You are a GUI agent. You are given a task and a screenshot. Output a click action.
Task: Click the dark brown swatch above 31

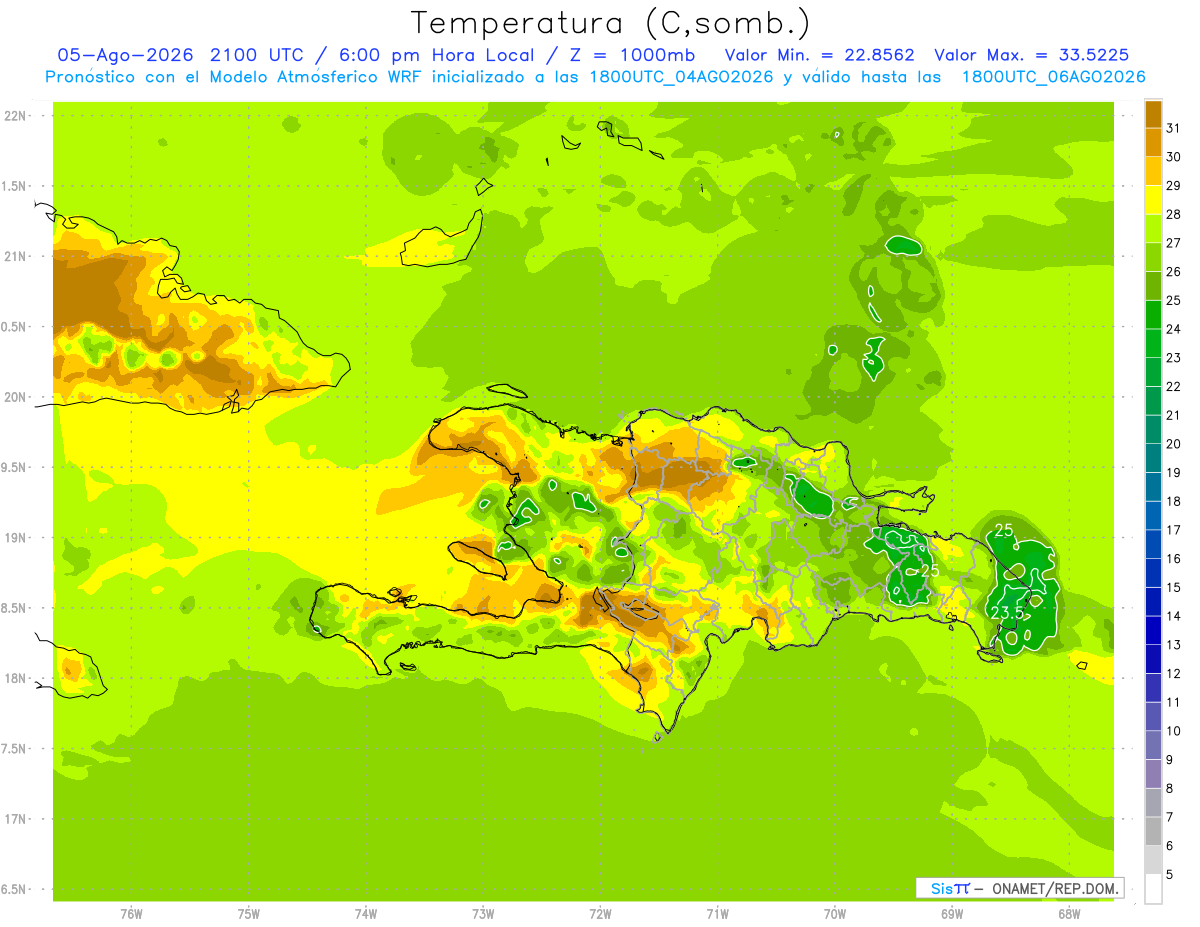coord(1153,114)
